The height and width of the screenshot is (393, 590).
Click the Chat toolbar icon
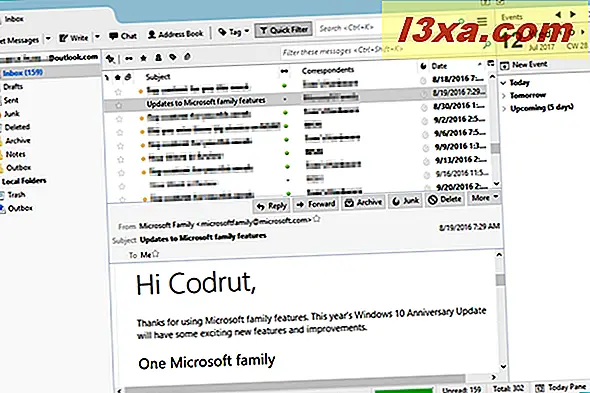113,36
